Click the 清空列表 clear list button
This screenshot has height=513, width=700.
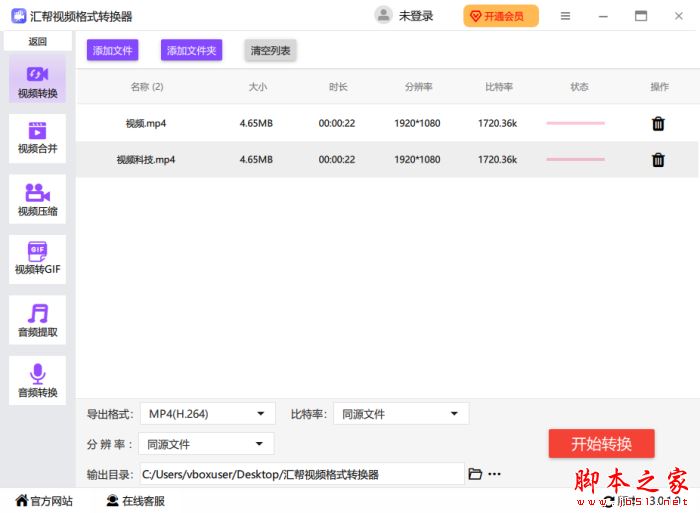pos(271,50)
